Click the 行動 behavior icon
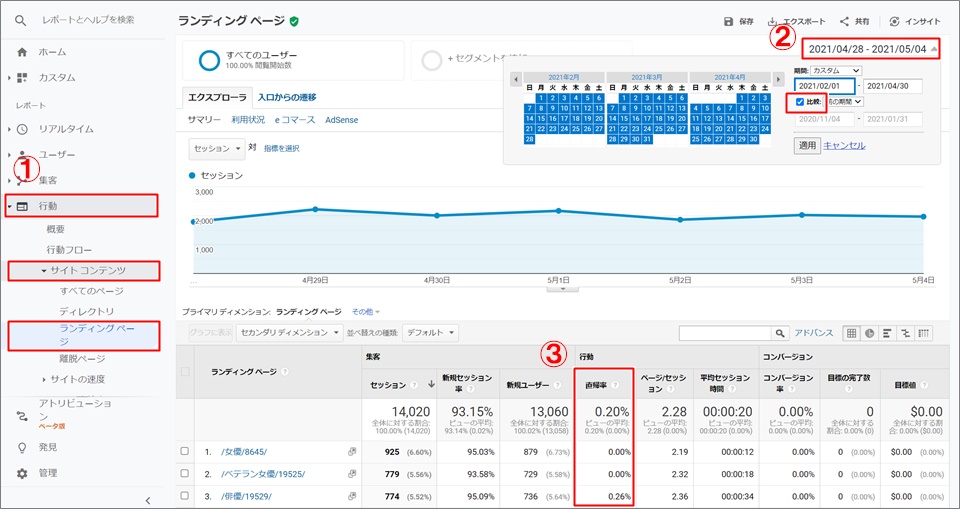 (22, 207)
